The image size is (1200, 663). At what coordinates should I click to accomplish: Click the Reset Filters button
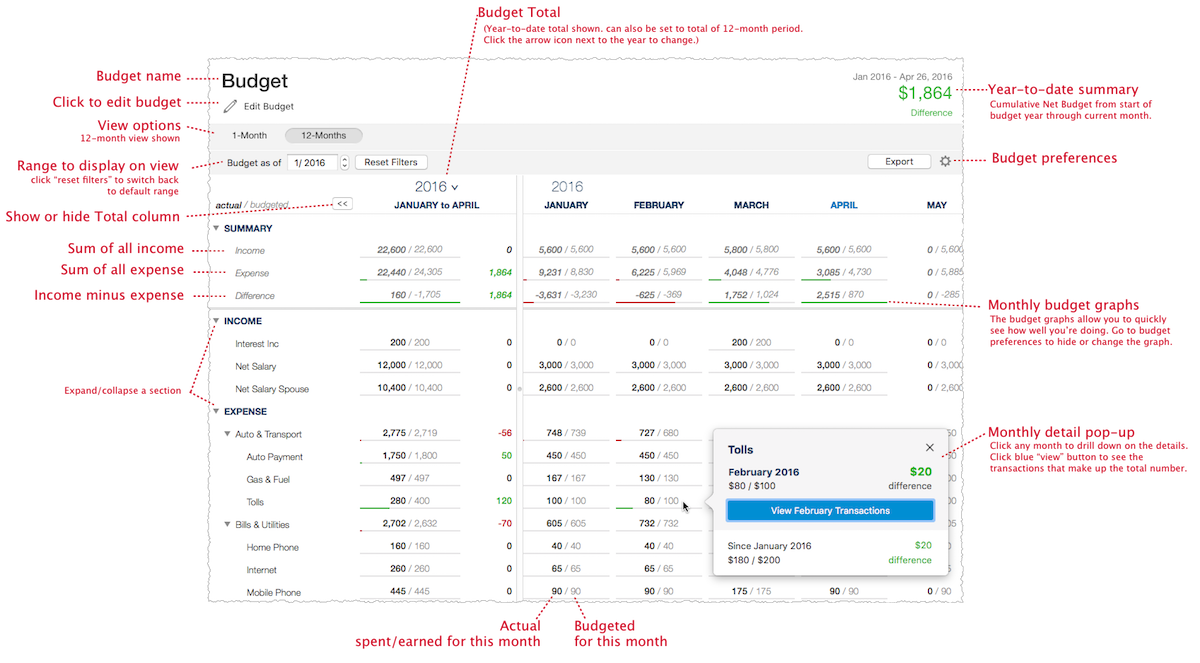click(391, 162)
